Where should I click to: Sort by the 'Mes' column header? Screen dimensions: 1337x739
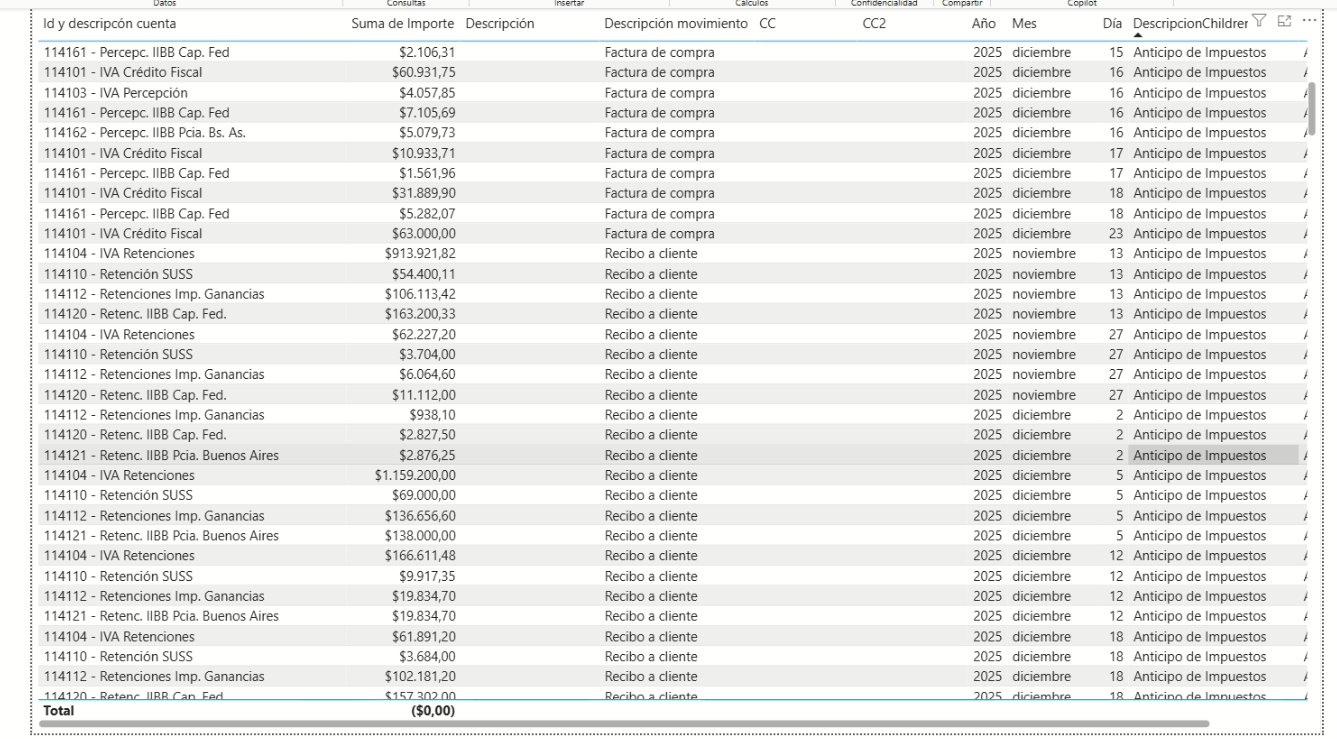(1024, 23)
